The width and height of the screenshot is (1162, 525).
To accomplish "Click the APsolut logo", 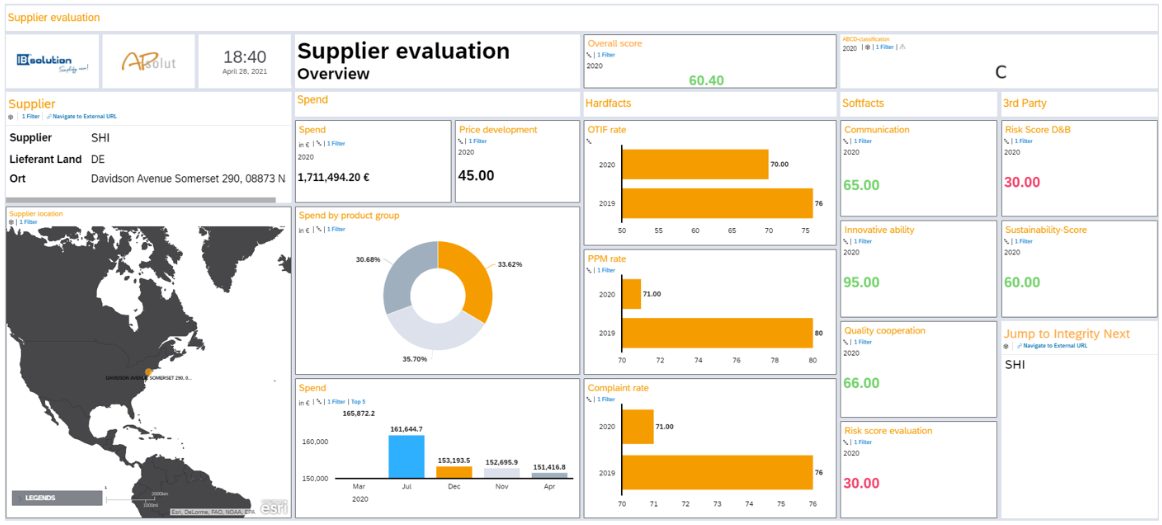I will (x=148, y=62).
